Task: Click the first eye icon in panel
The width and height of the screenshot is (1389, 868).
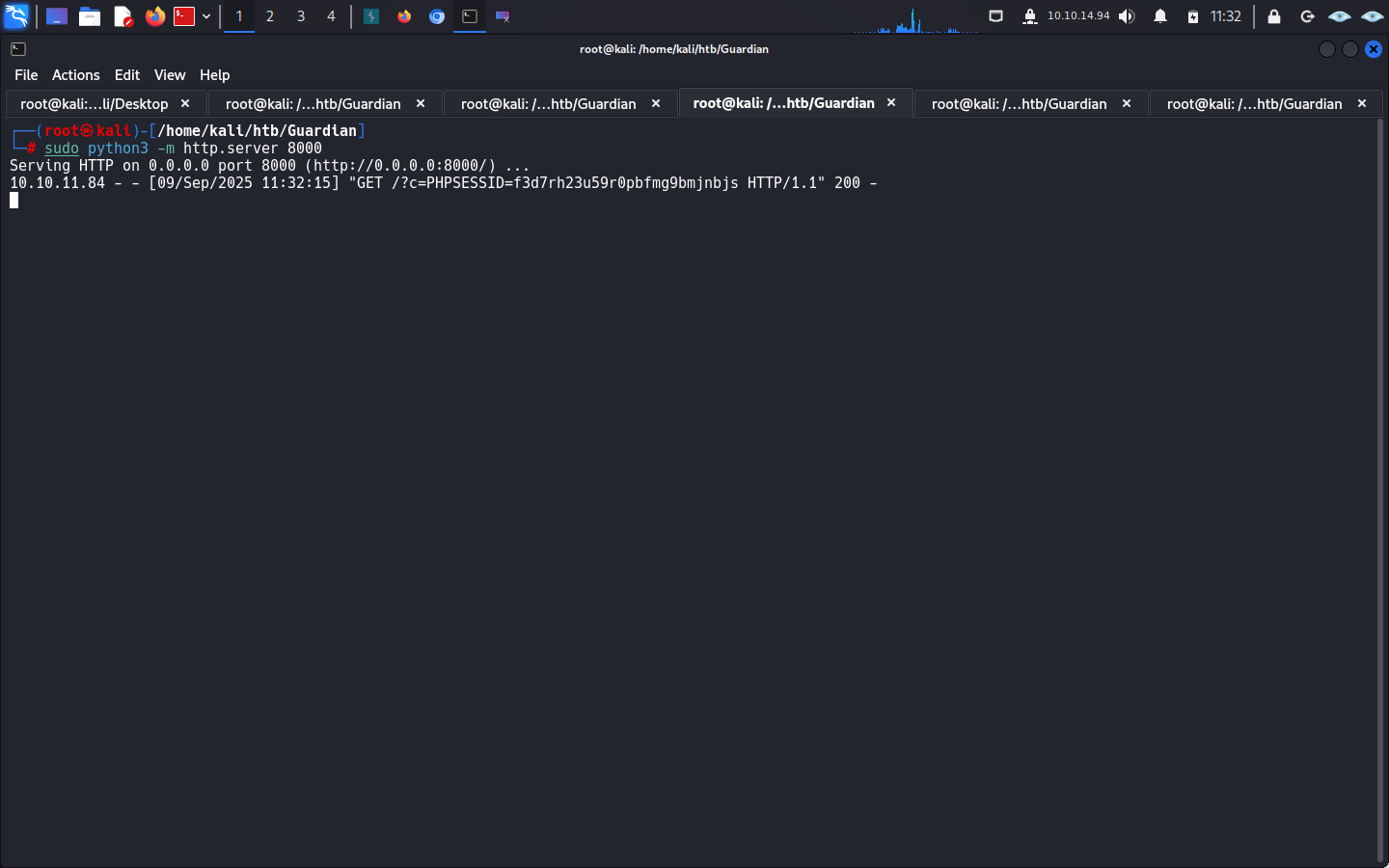Action: [1340, 16]
